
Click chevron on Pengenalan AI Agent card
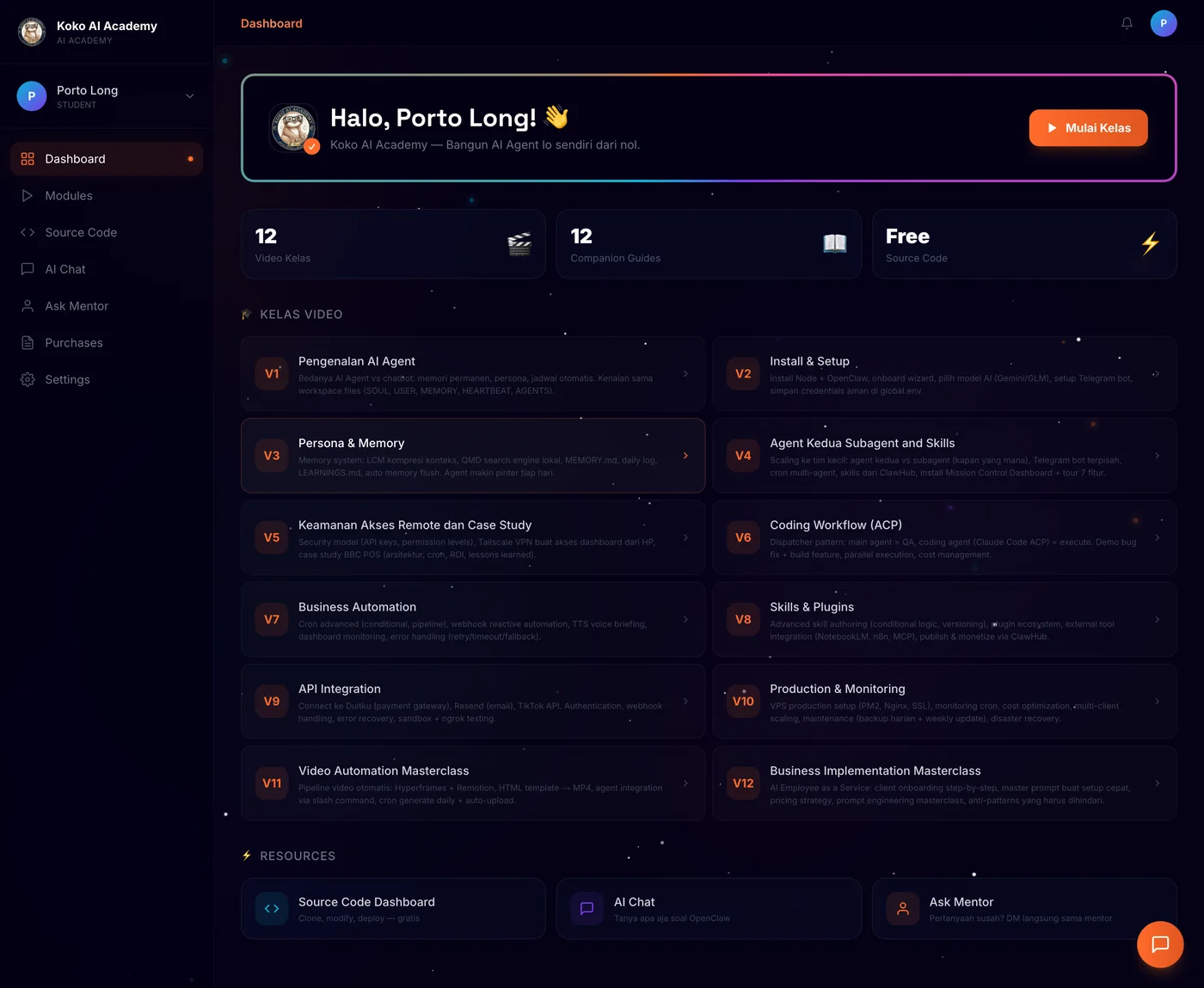click(x=685, y=374)
